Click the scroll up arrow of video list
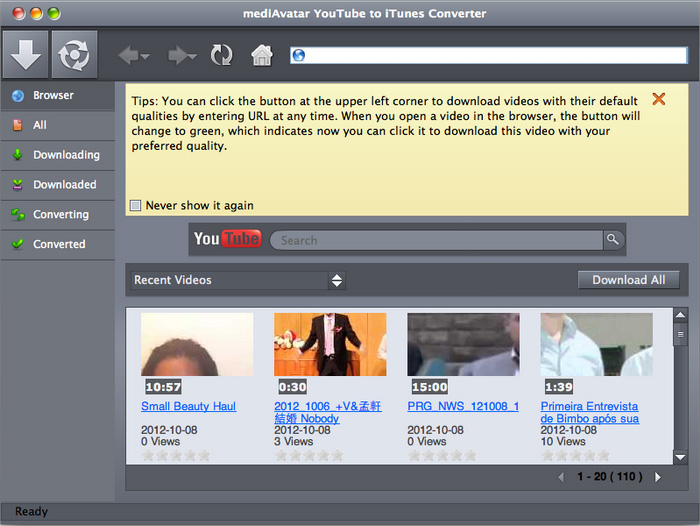The image size is (700, 526). [x=680, y=315]
